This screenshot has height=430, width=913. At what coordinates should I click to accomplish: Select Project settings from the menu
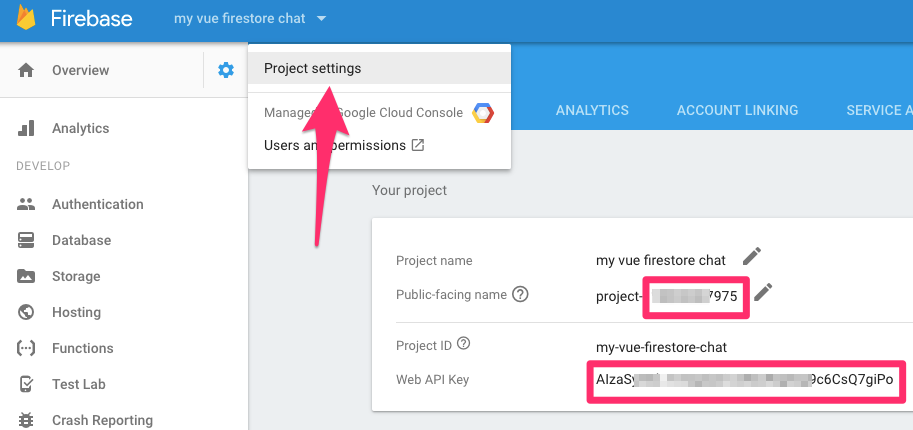tap(312, 68)
